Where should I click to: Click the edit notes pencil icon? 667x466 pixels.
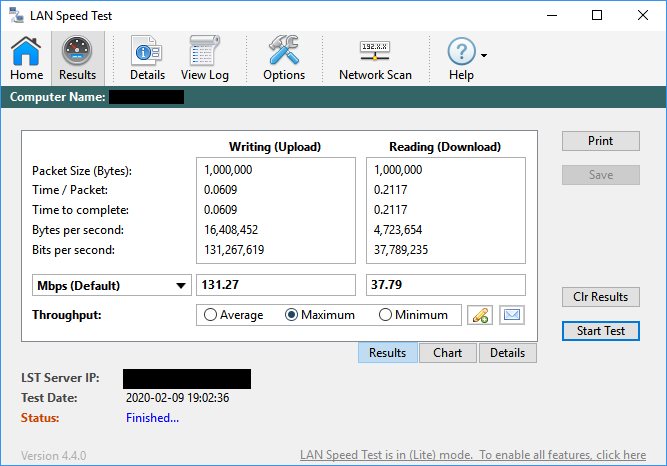[x=480, y=315]
